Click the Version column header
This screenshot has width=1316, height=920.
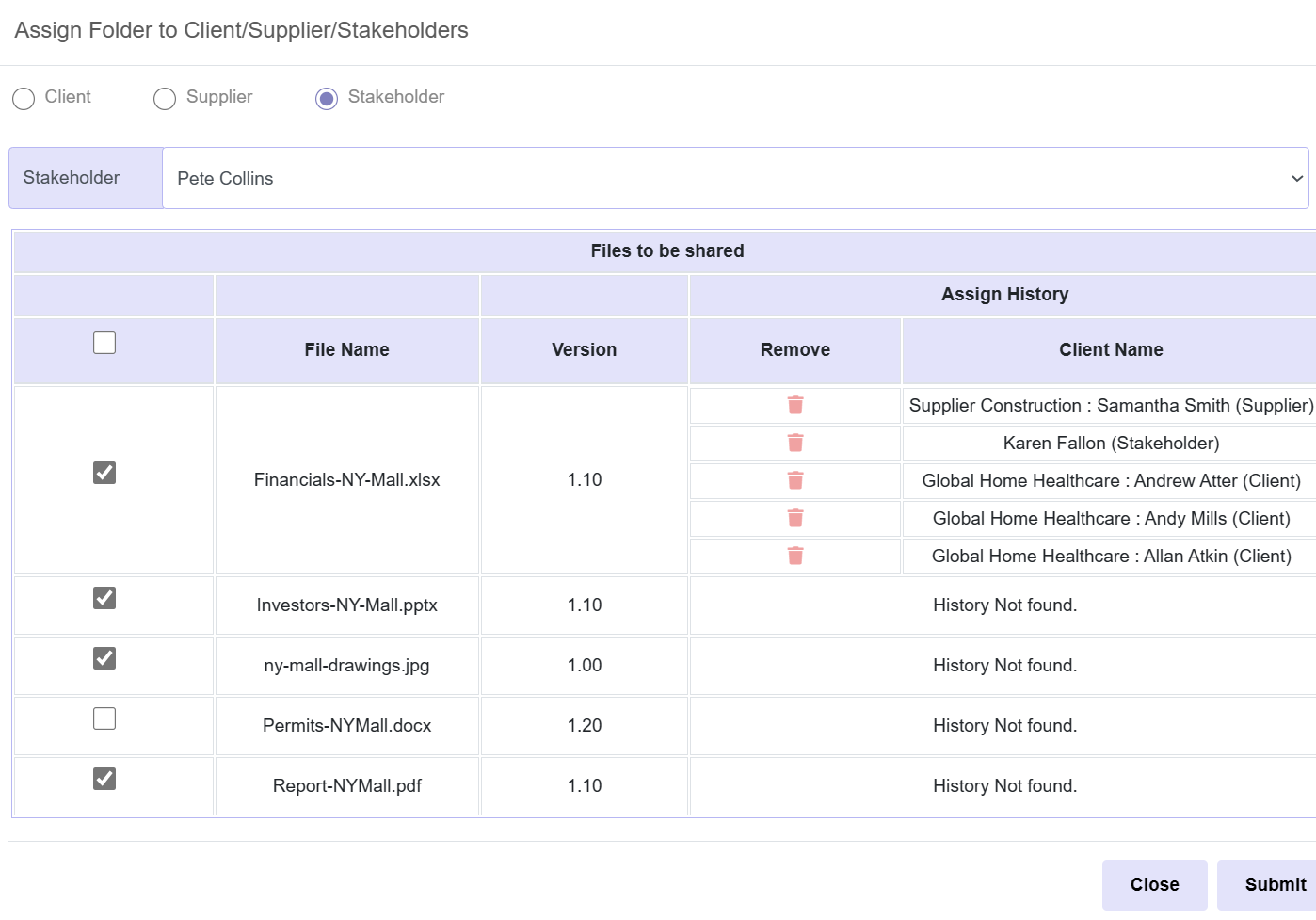click(584, 350)
